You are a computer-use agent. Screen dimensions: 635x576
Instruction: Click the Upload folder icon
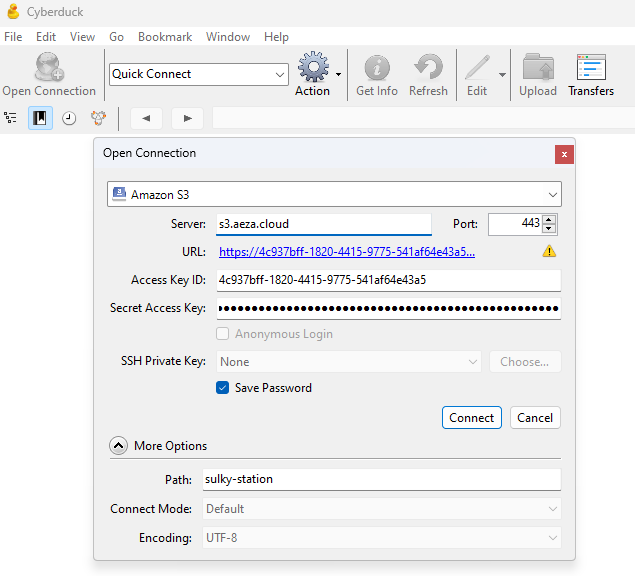click(x=538, y=68)
